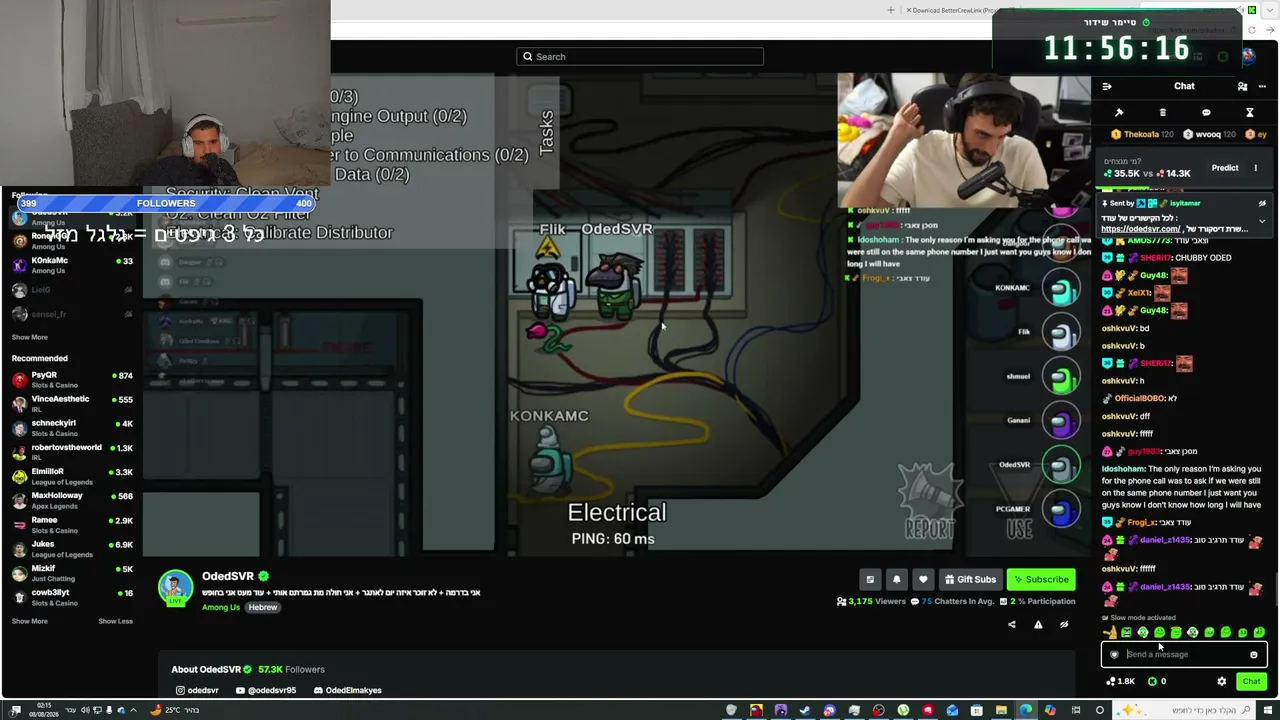Collapse recommended channels with Show Less

[x=115, y=621]
